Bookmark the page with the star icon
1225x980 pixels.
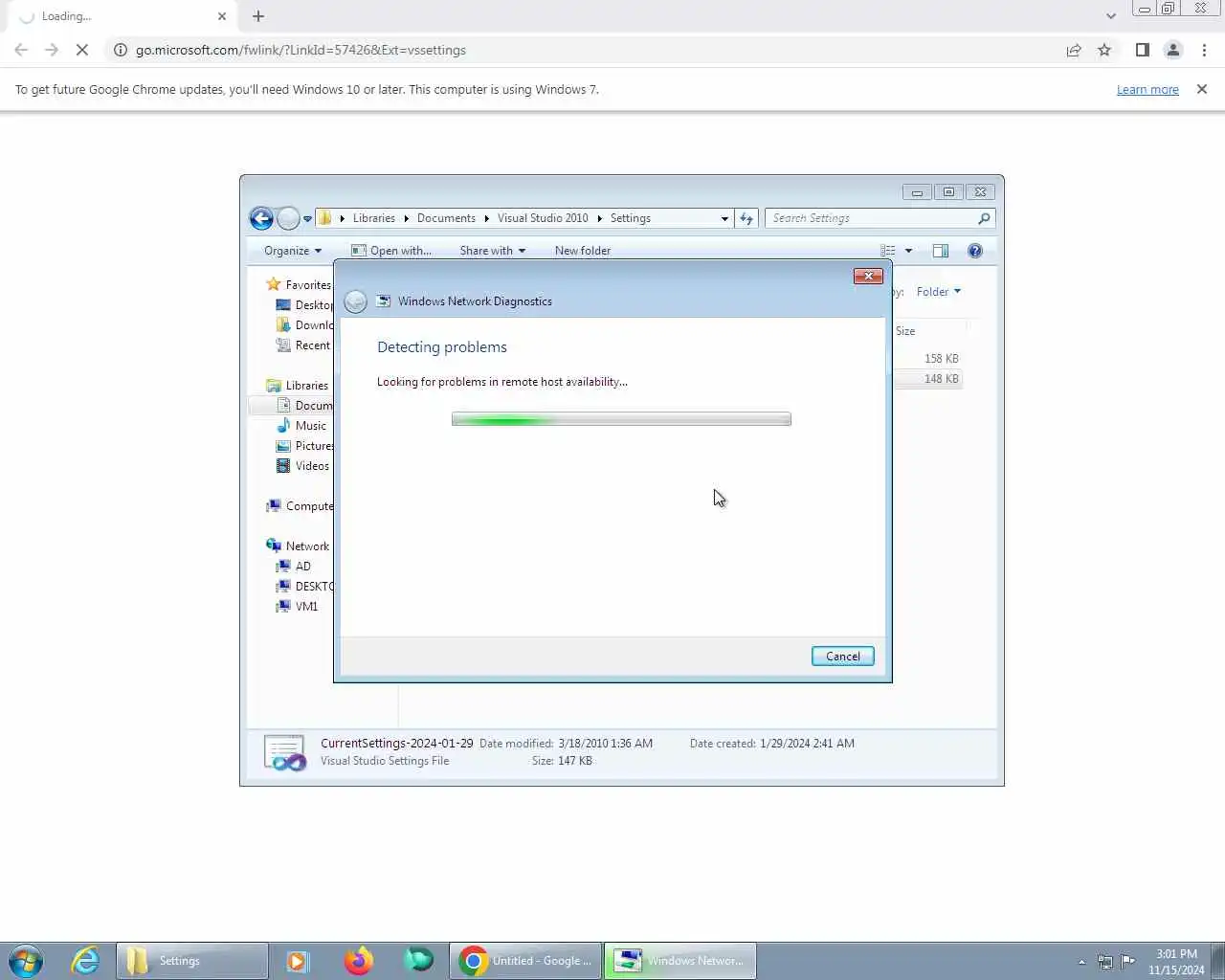tap(1104, 50)
